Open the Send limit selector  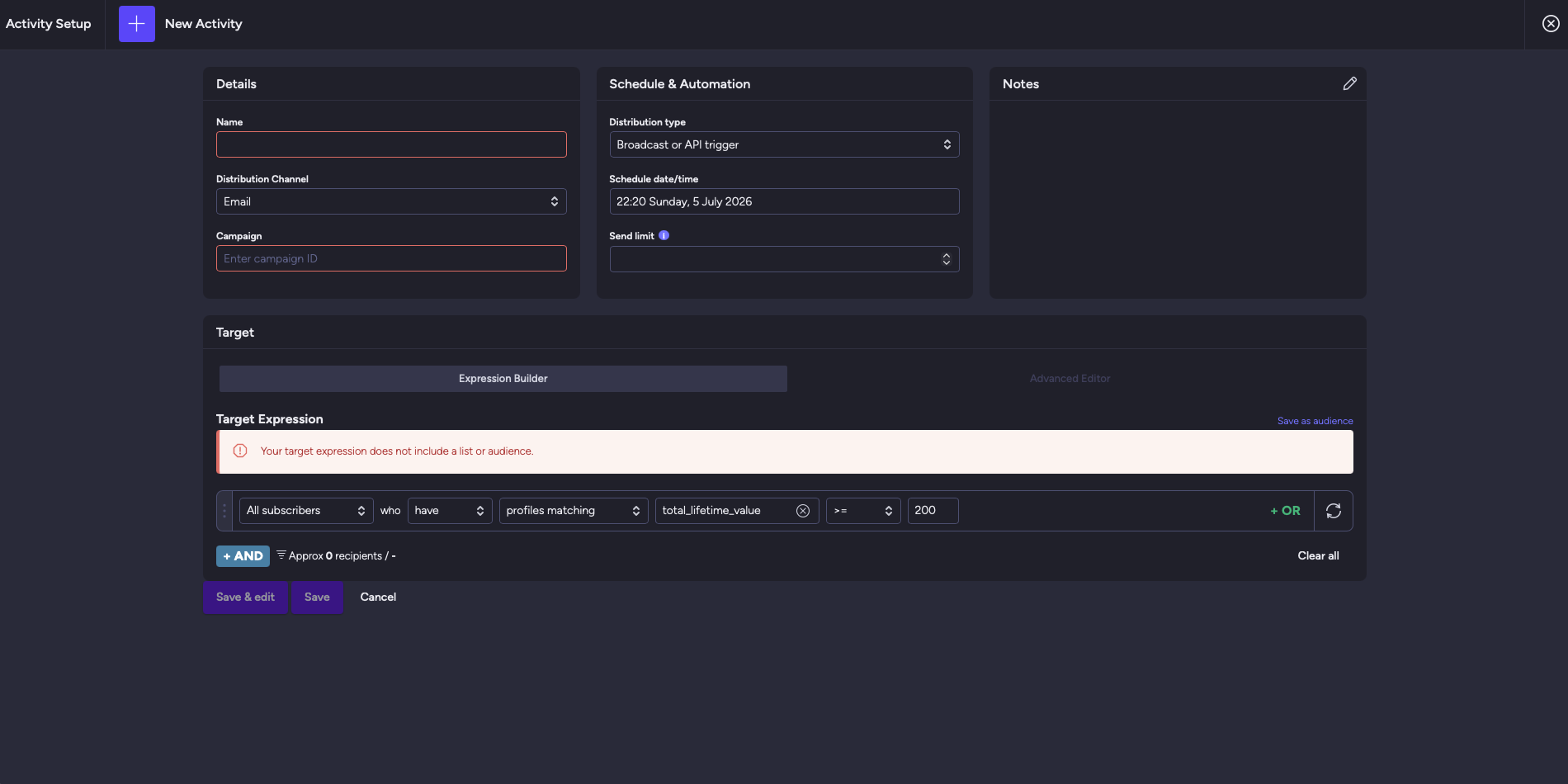(784, 259)
